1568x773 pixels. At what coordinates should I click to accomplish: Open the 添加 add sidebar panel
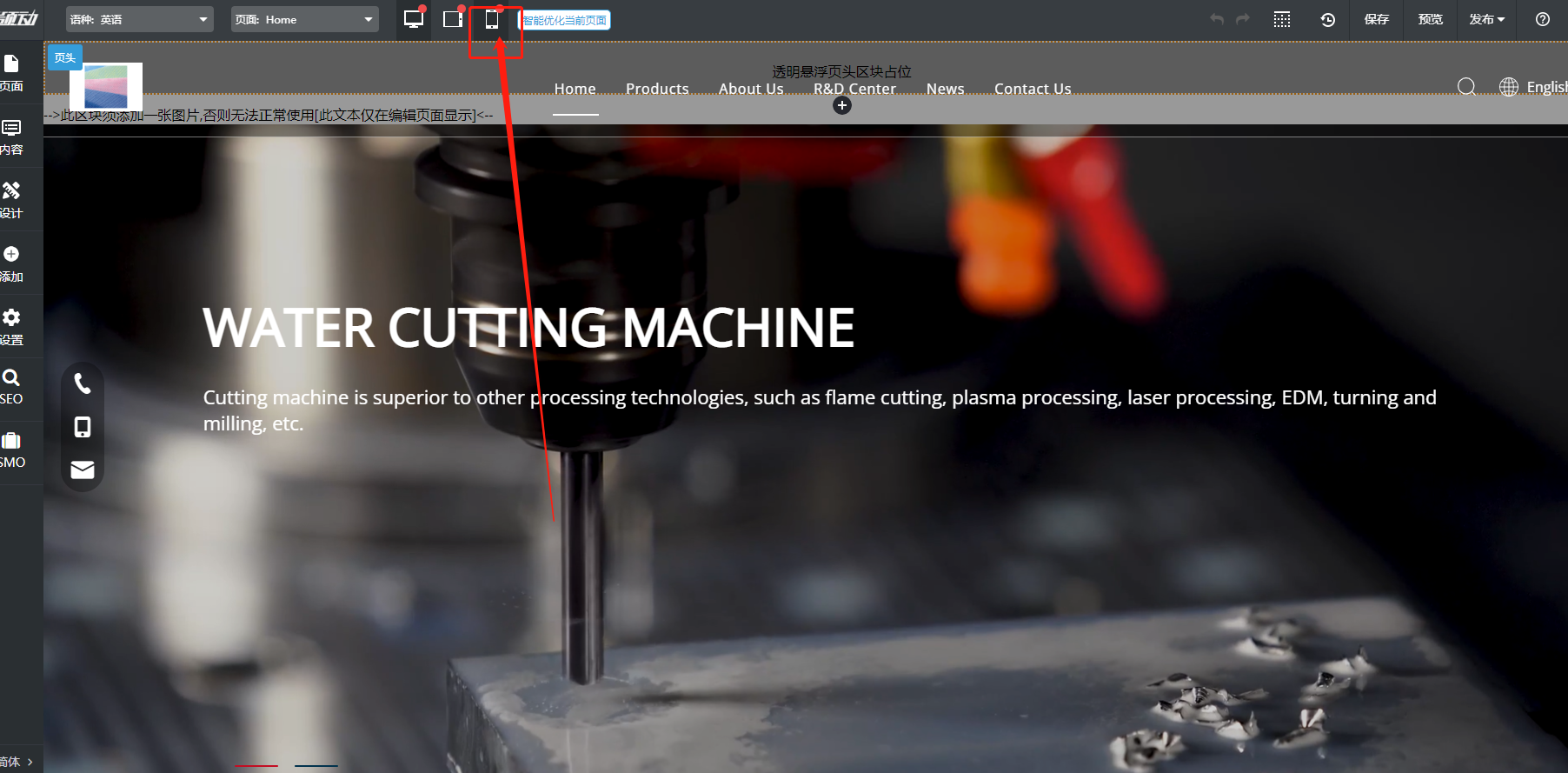12,263
